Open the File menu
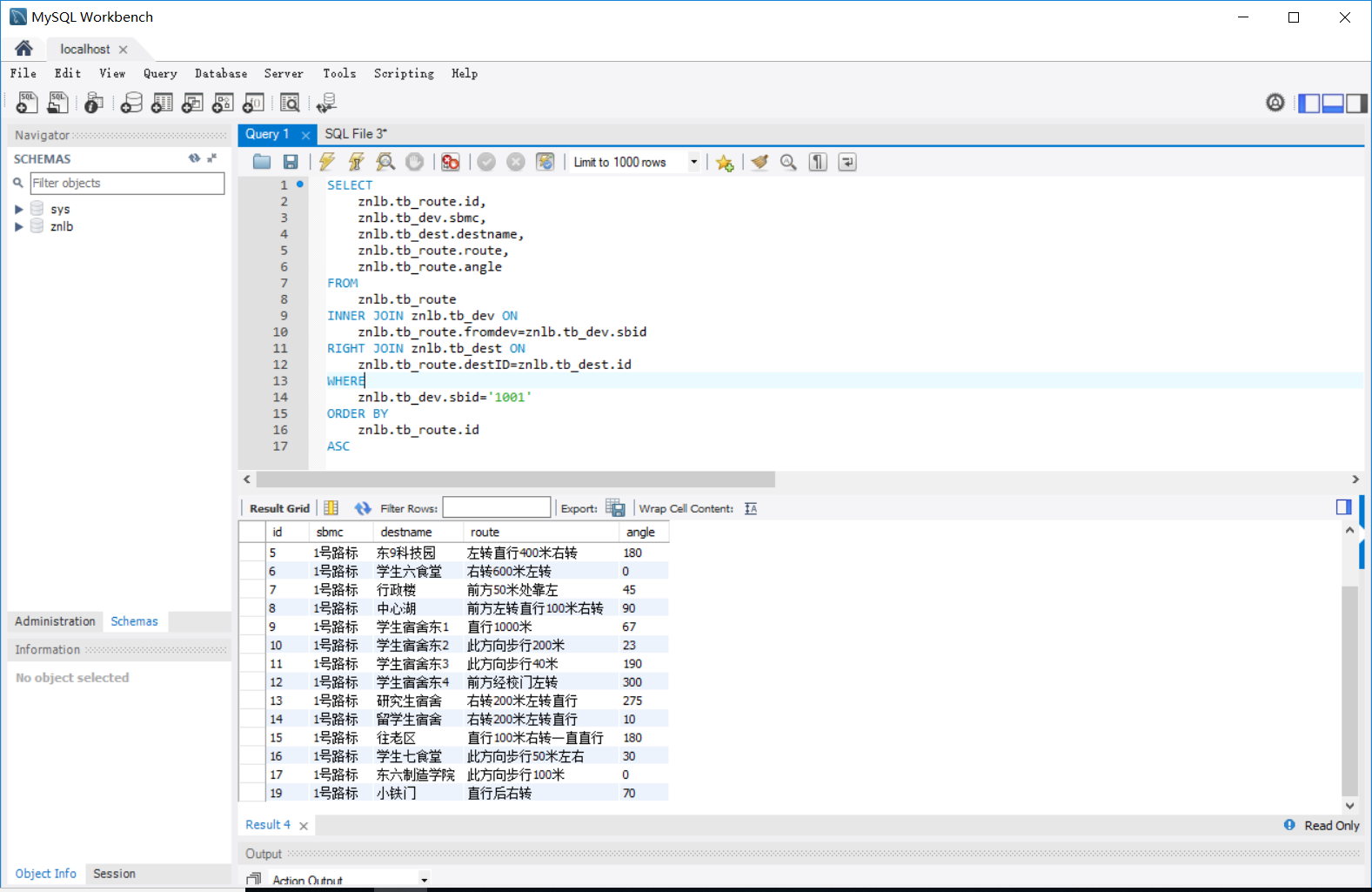 23,74
